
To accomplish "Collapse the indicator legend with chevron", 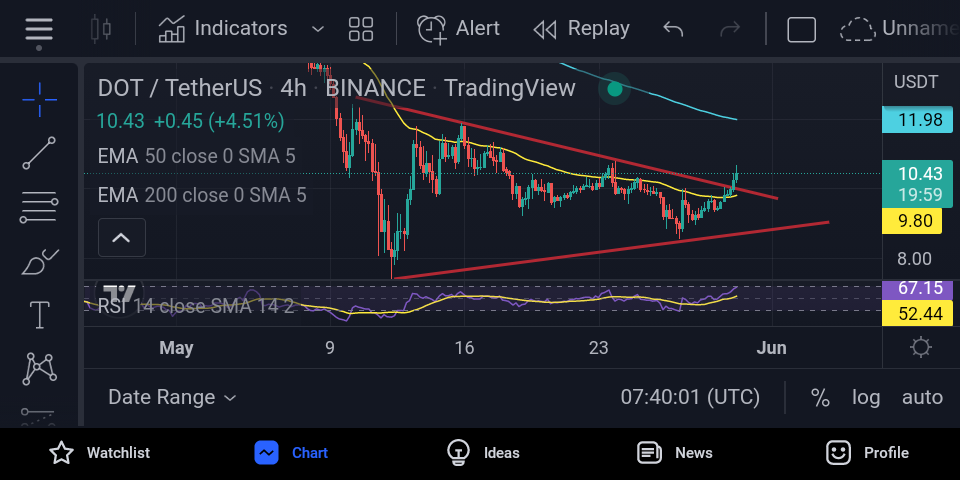I will click(x=122, y=238).
